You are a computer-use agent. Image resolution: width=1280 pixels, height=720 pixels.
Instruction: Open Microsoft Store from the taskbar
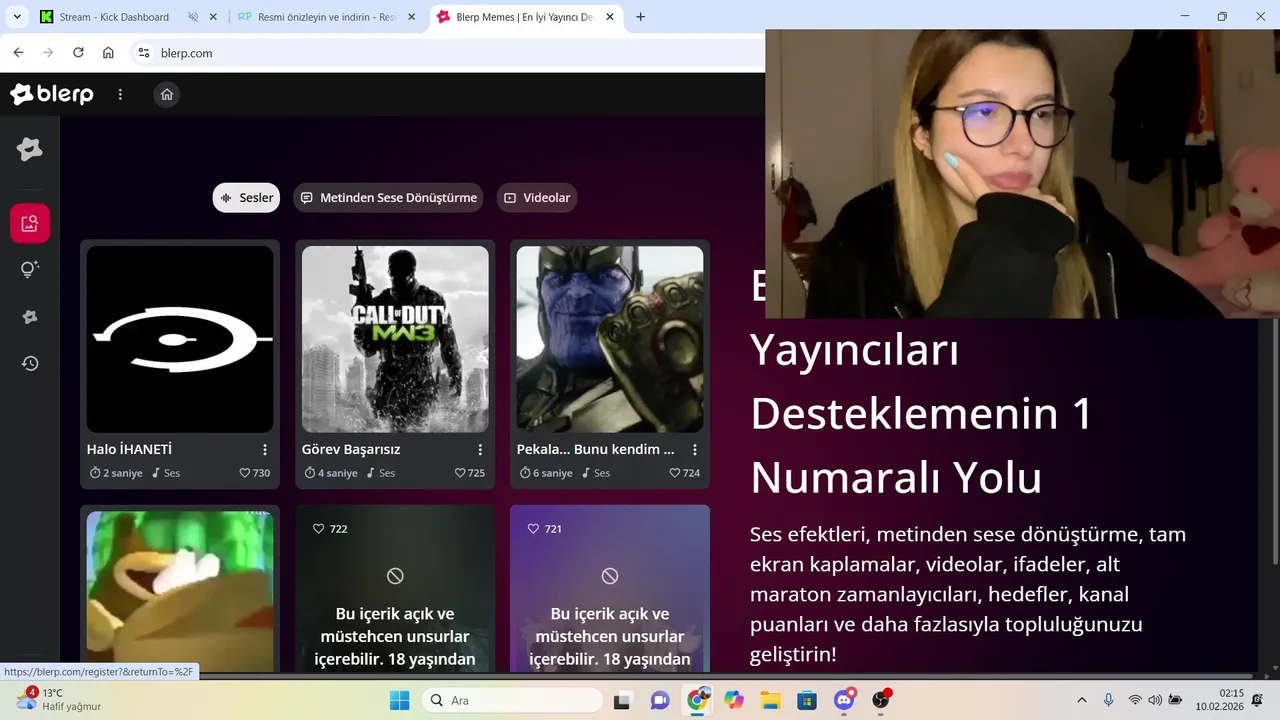(807, 700)
